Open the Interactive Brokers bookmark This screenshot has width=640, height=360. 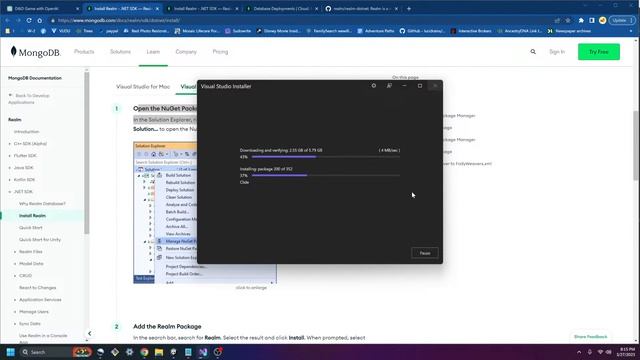[x=471, y=31]
